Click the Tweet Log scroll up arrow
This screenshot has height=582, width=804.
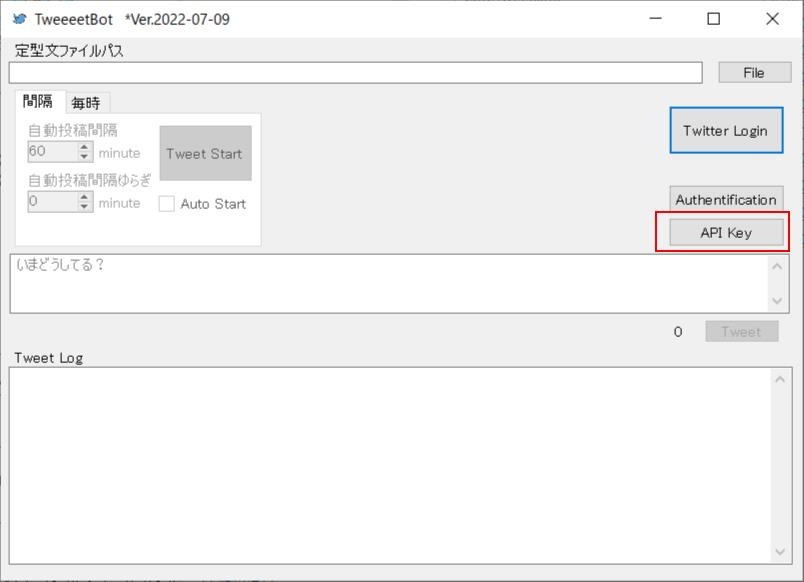(780, 380)
